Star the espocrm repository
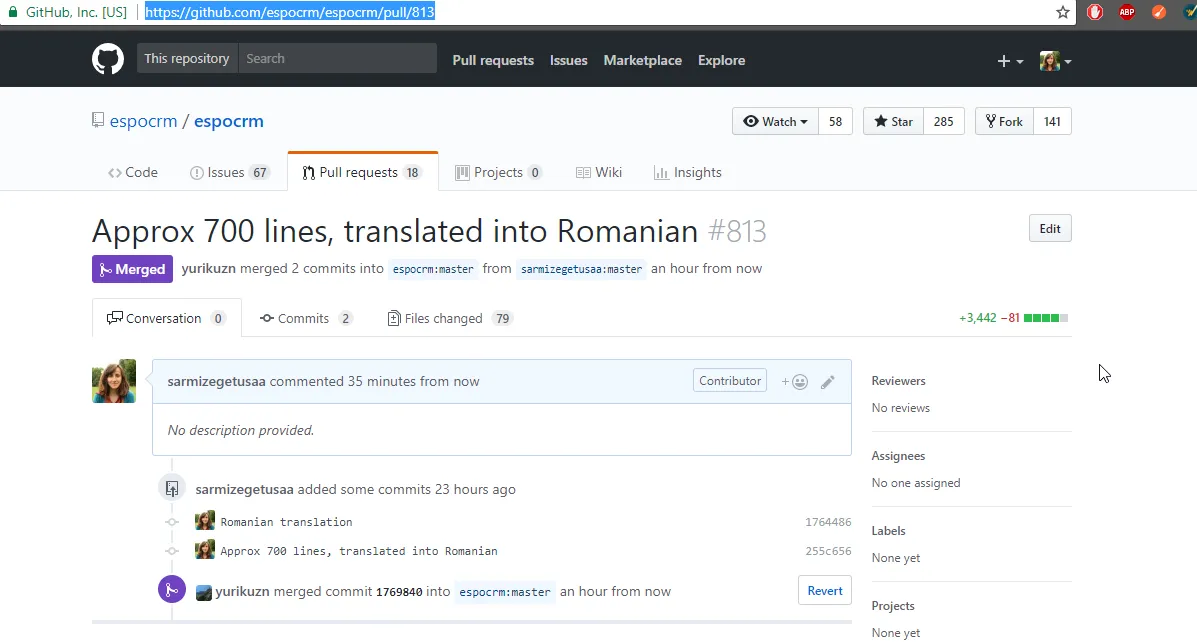The height and width of the screenshot is (642, 1197). pos(893,121)
